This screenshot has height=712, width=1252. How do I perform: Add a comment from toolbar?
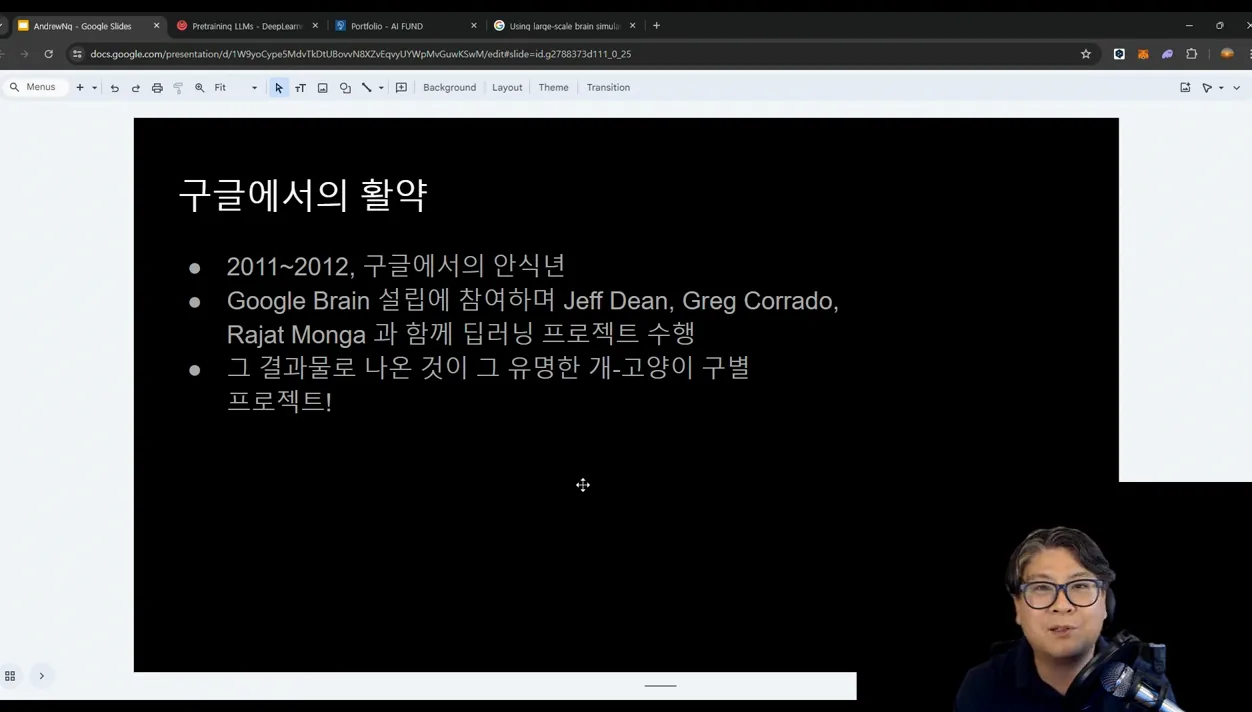401,88
